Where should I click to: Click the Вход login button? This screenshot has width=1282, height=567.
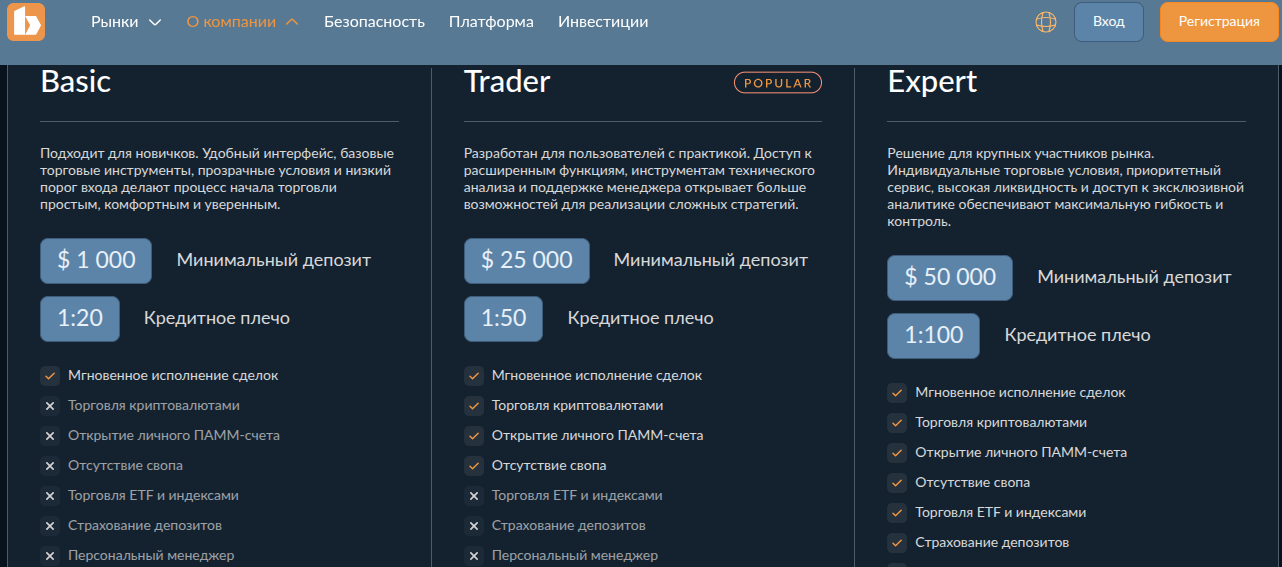pos(1108,22)
